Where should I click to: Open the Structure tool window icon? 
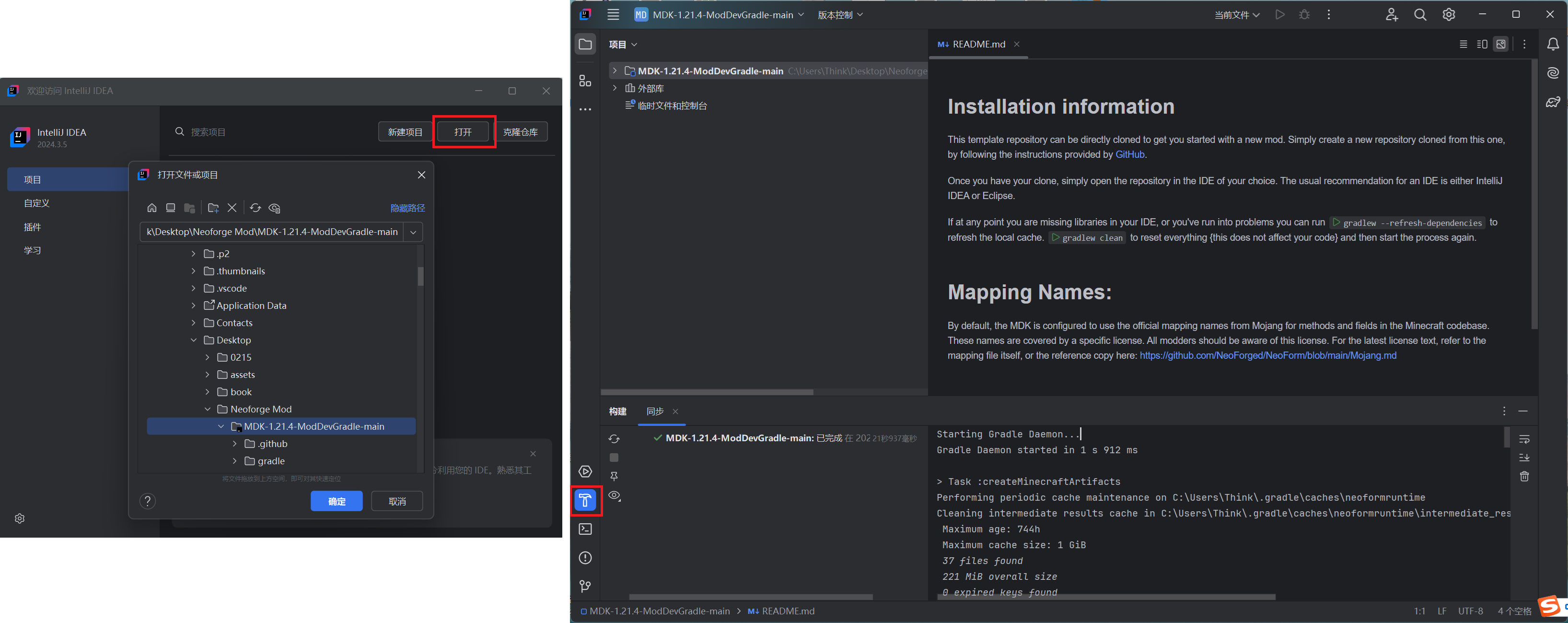pyautogui.click(x=585, y=81)
